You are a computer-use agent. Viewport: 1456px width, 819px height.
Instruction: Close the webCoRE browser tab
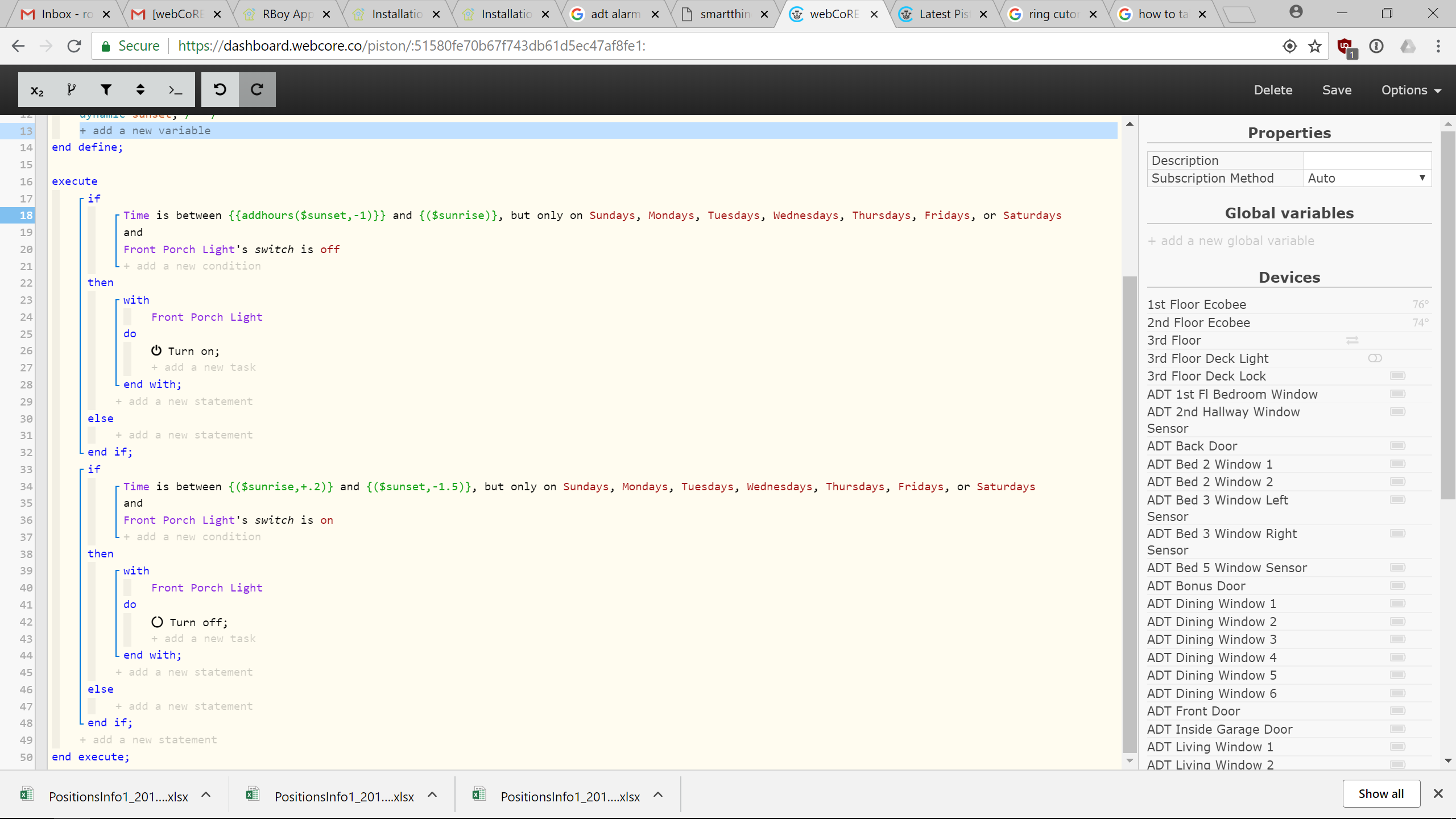click(874, 14)
